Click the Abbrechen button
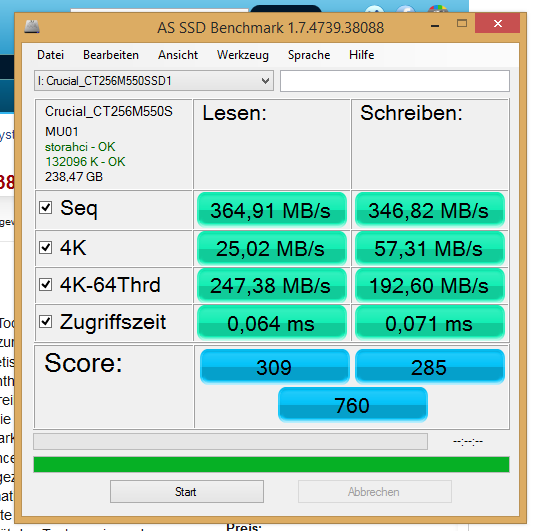Viewport: 546px width, 531px height. pos(375,492)
